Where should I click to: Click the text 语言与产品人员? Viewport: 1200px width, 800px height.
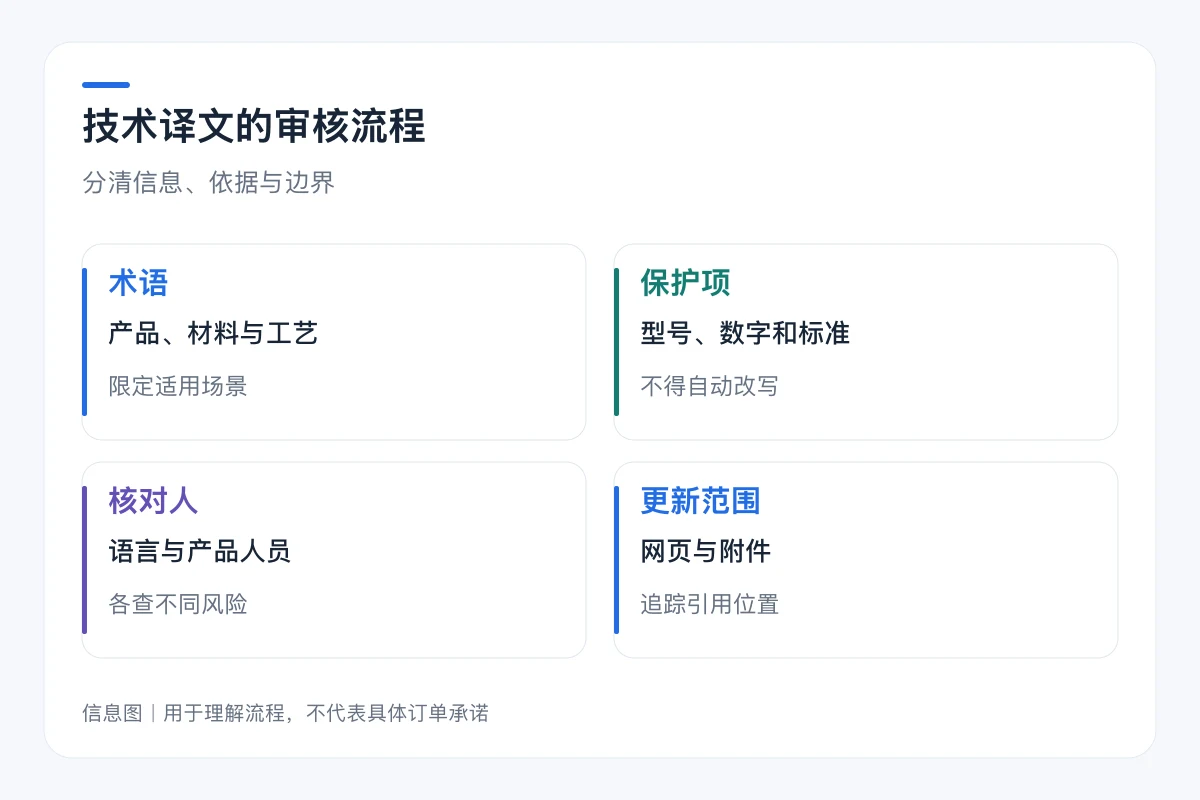coord(199,551)
